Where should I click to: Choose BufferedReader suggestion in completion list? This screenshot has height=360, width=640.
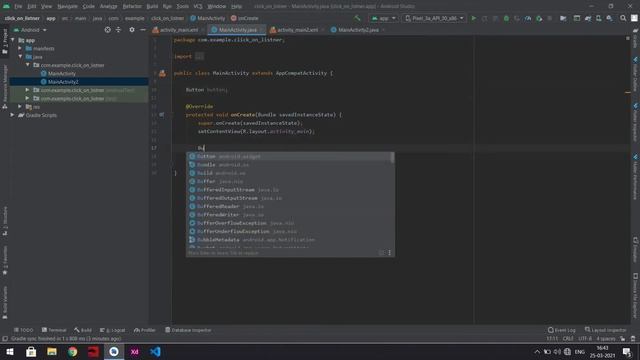[x=290, y=206]
